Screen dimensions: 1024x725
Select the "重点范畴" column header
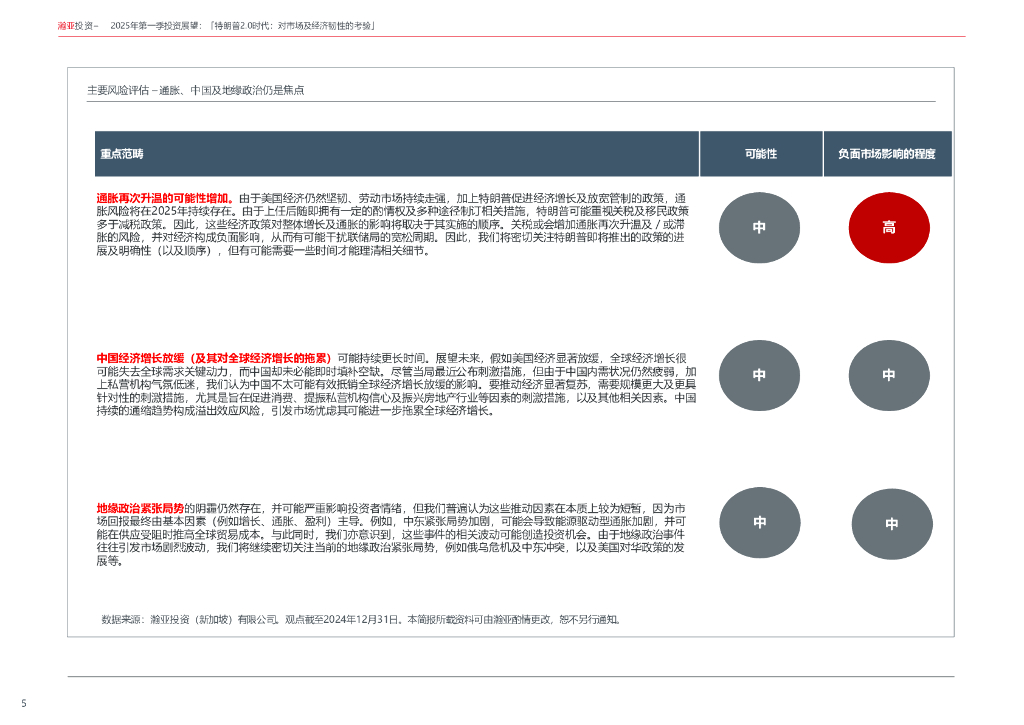pyautogui.click(x=122, y=154)
